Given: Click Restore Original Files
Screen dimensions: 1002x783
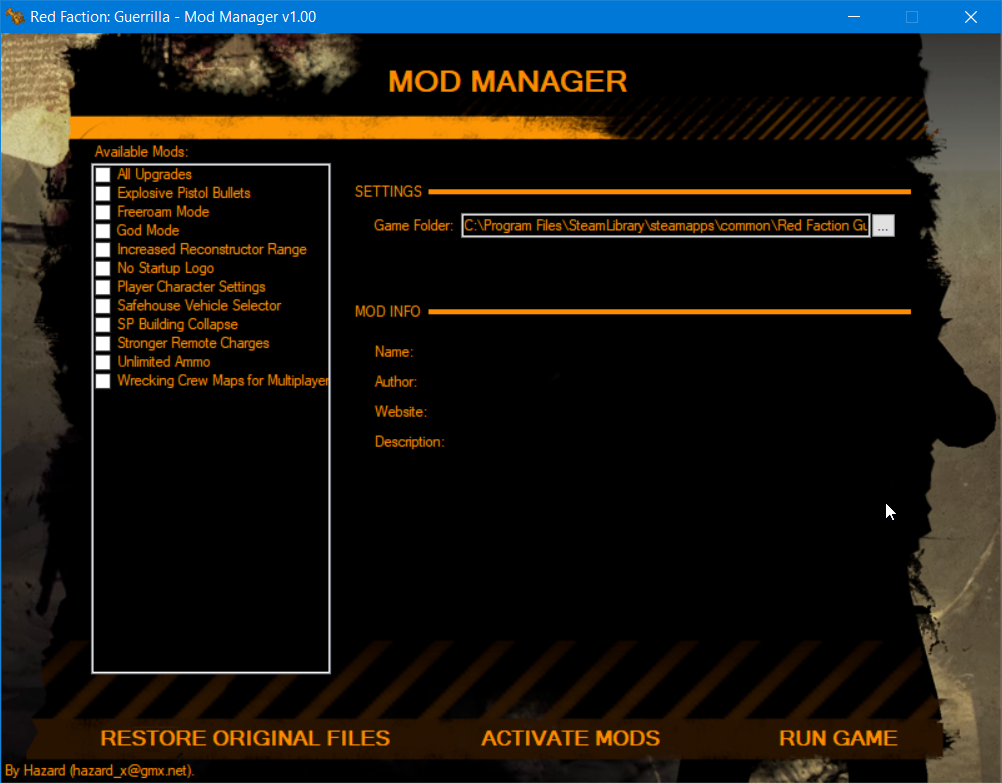Looking at the screenshot, I should click(x=245, y=739).
